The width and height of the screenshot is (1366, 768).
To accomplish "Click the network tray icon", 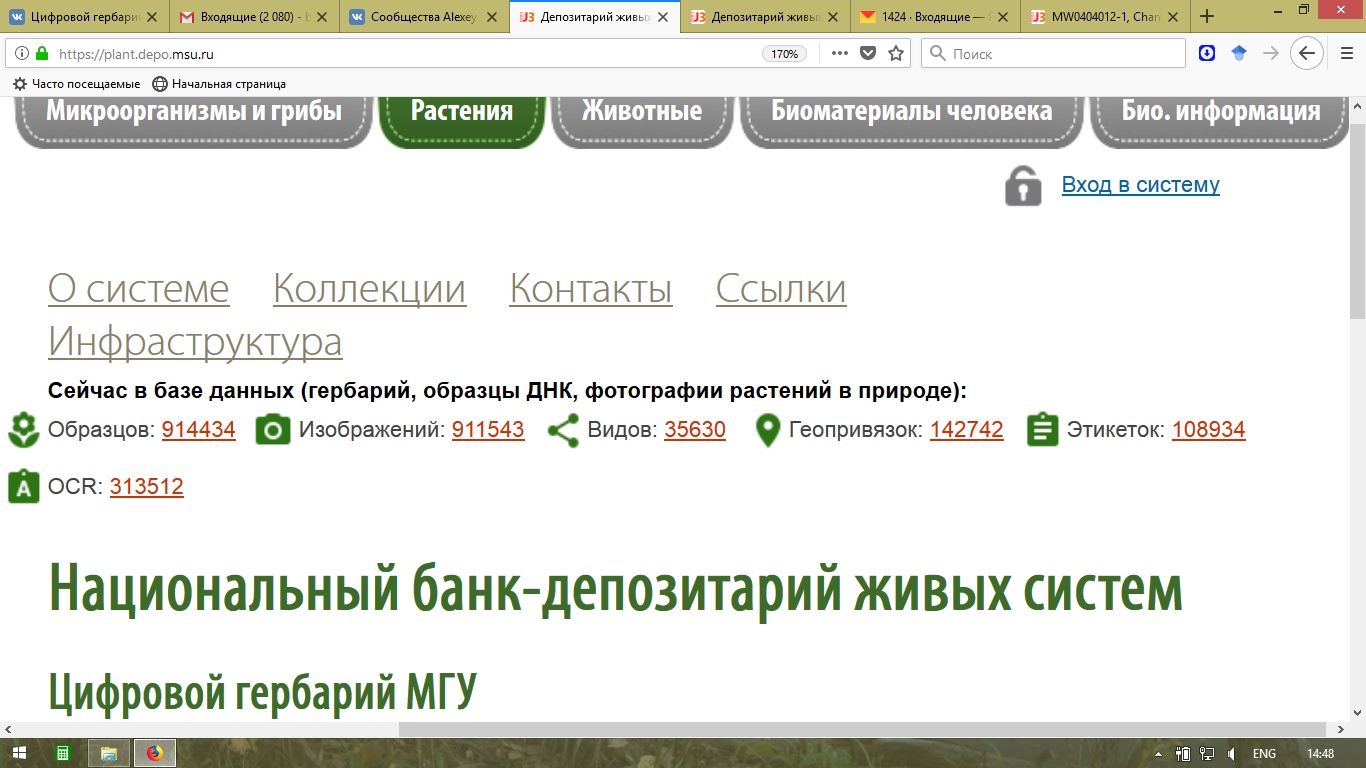I will click(x=1207, y=753).
